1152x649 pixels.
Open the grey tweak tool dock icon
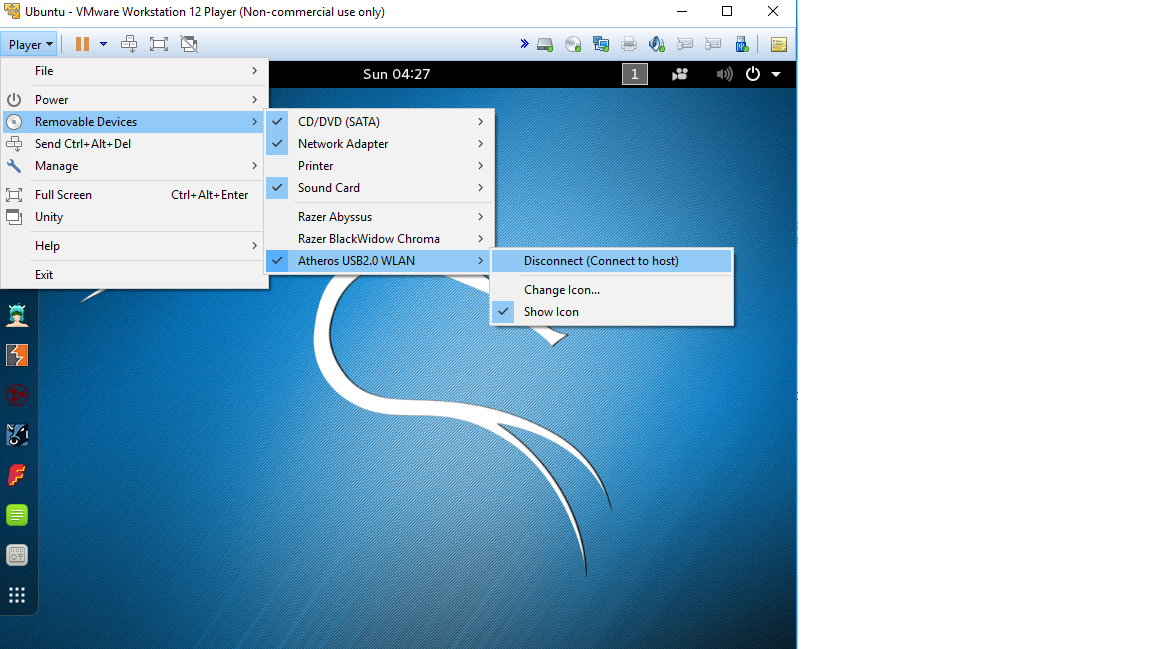(17, 555)
